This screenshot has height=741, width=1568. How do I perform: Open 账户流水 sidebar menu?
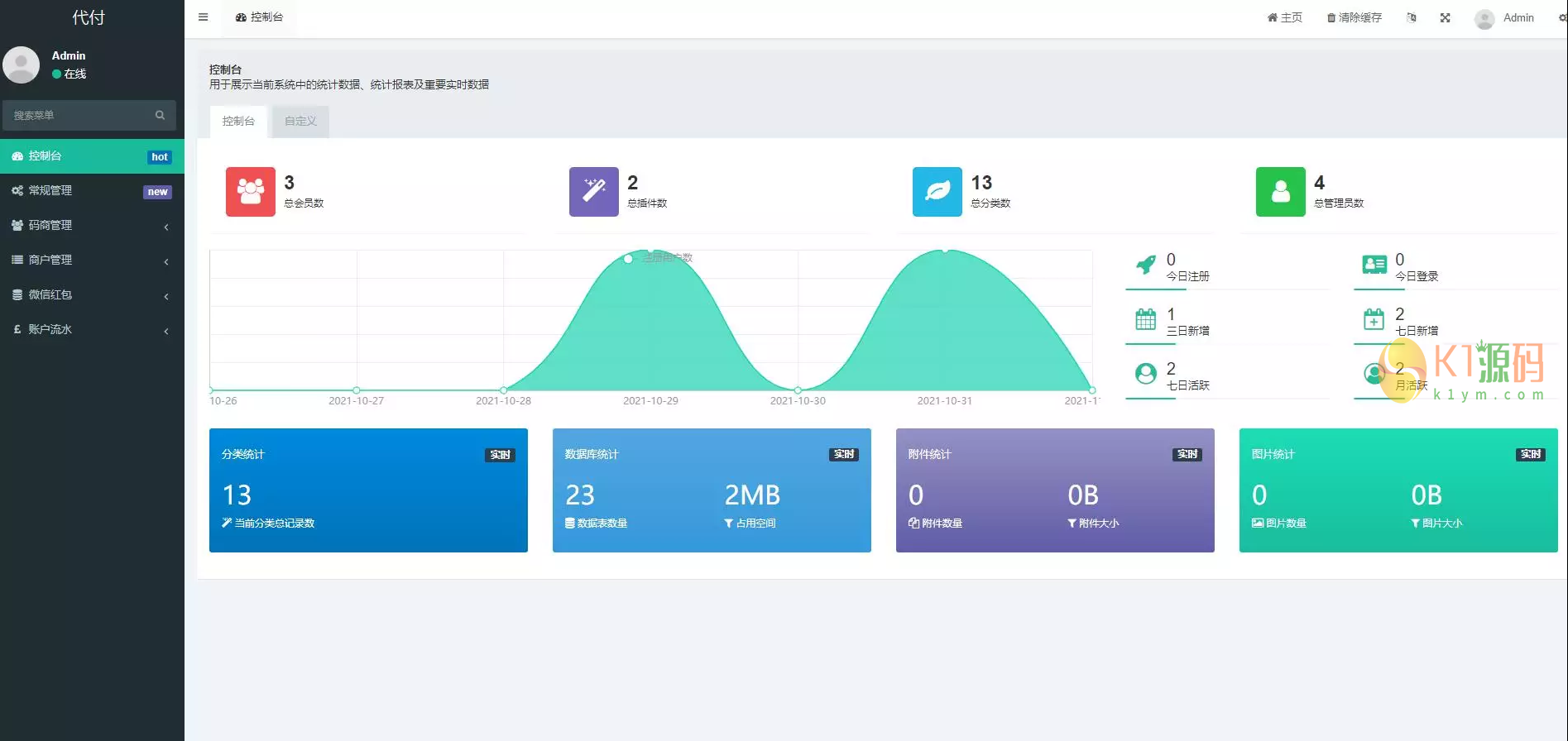[x=92, y=330]
